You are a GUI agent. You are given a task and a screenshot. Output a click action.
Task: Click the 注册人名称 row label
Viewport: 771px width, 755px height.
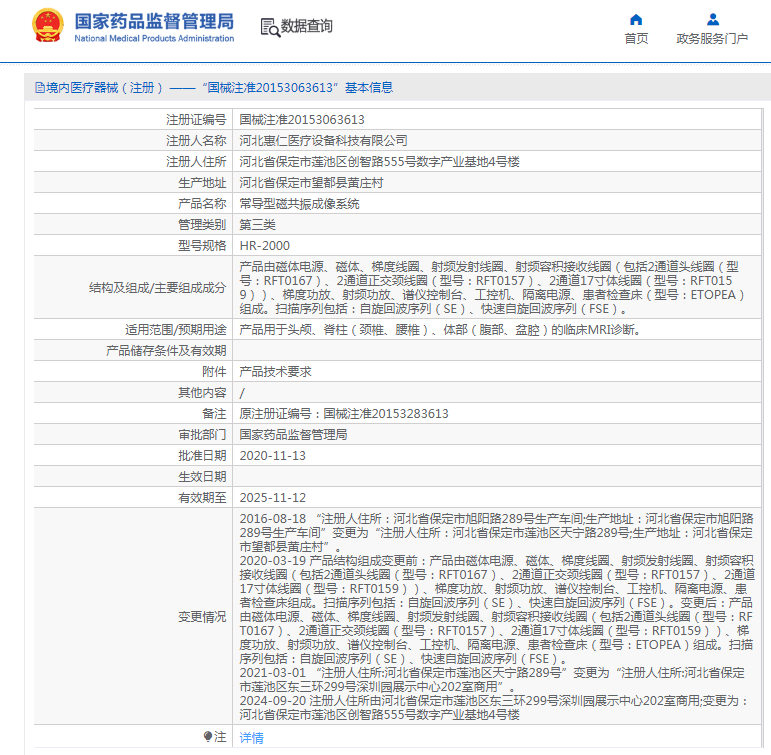pos(196,141)
